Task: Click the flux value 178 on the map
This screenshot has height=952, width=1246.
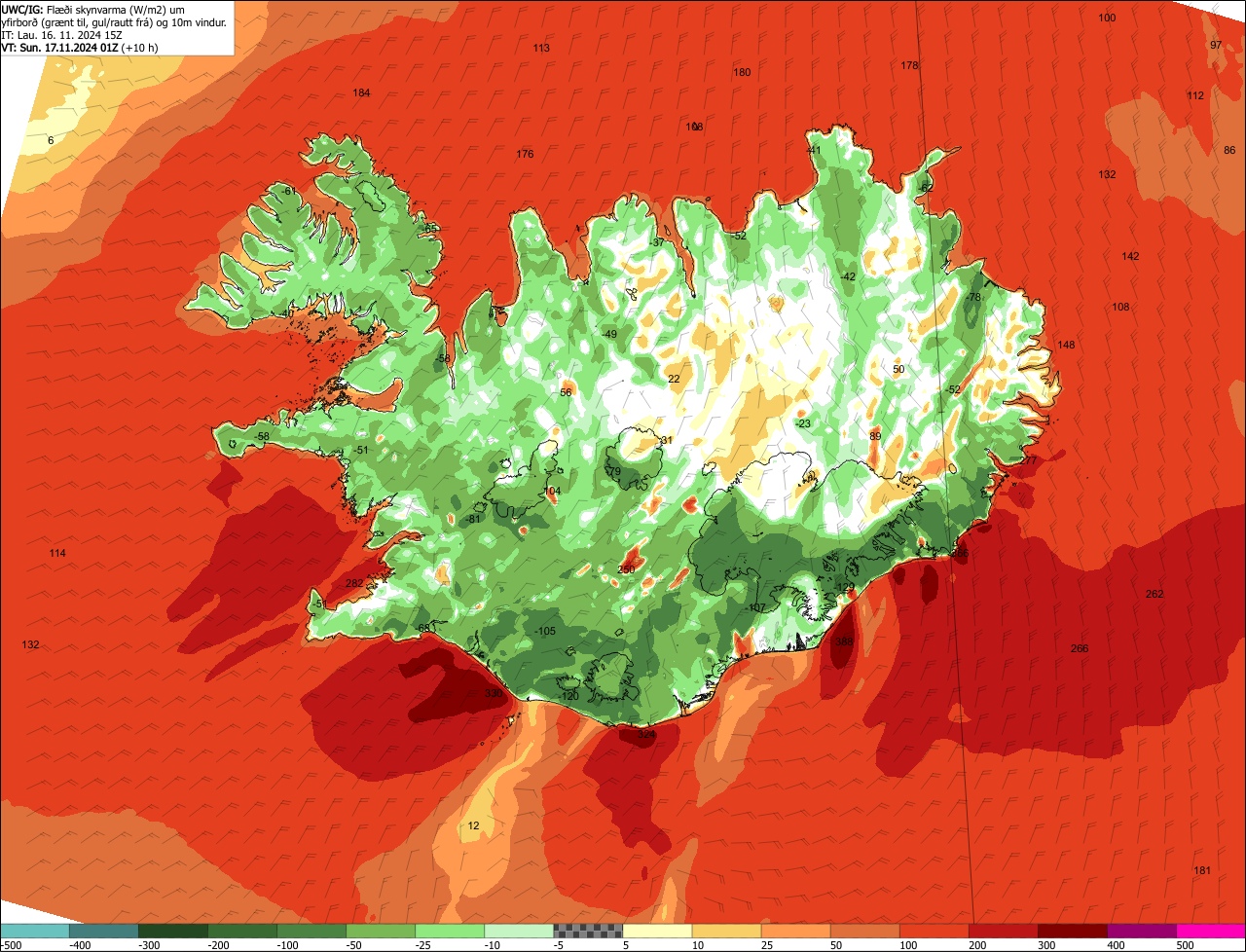Action: coord(909,65)
